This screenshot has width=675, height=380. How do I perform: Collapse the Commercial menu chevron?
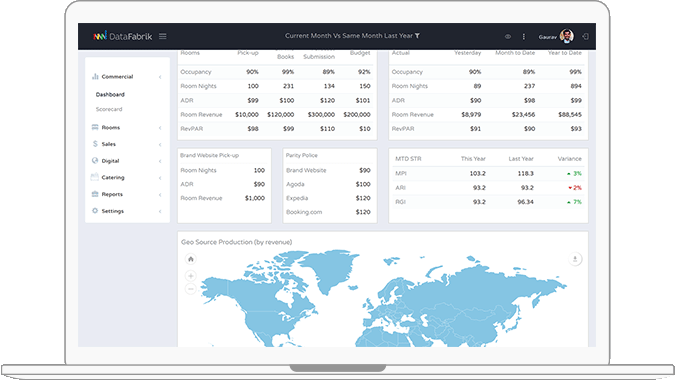[x=160, y=77]
